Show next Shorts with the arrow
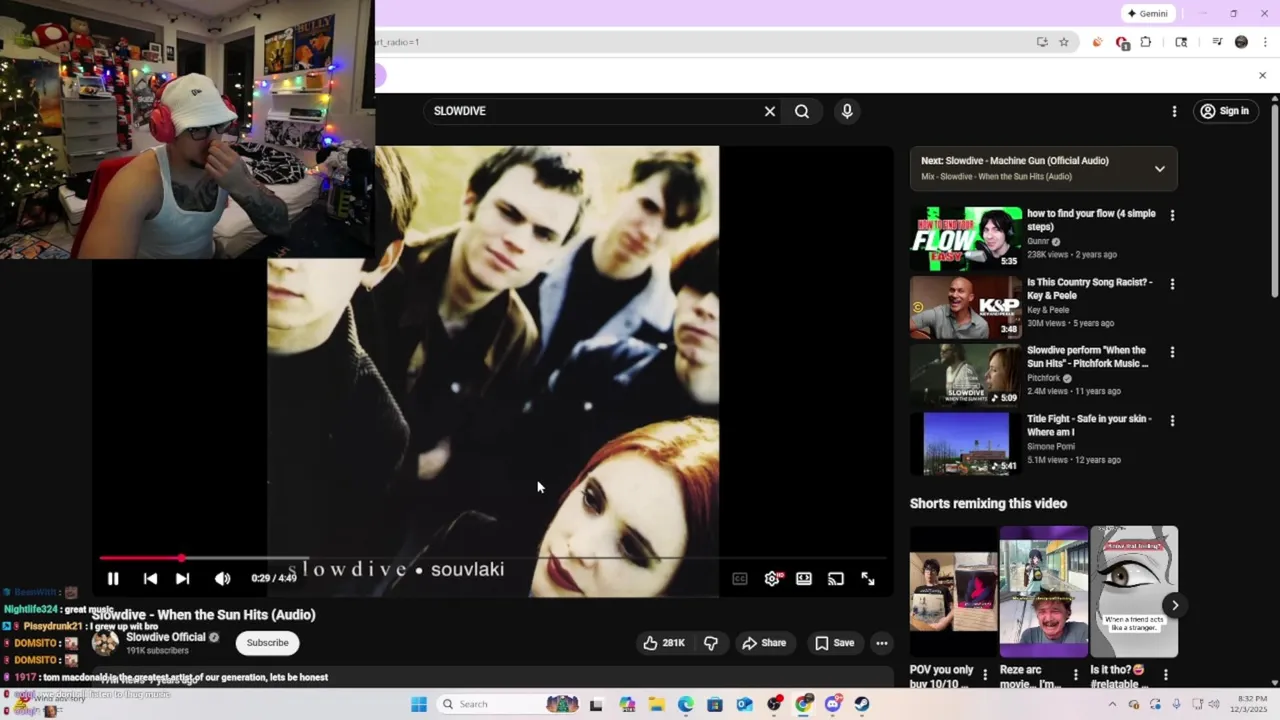1280x720 pixels. coord(1175,605)
